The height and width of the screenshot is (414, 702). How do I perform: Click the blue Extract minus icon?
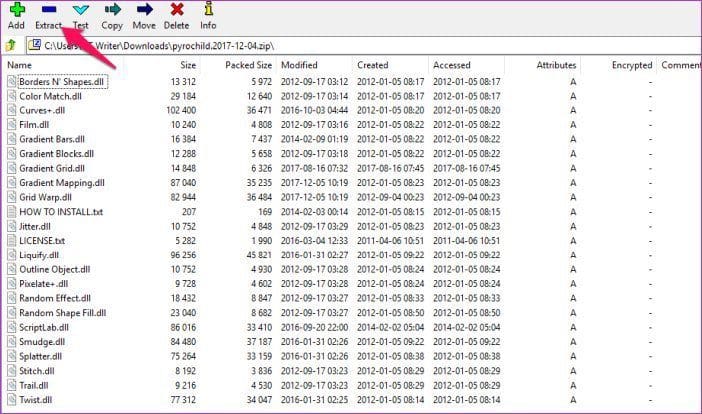point(49,9)
